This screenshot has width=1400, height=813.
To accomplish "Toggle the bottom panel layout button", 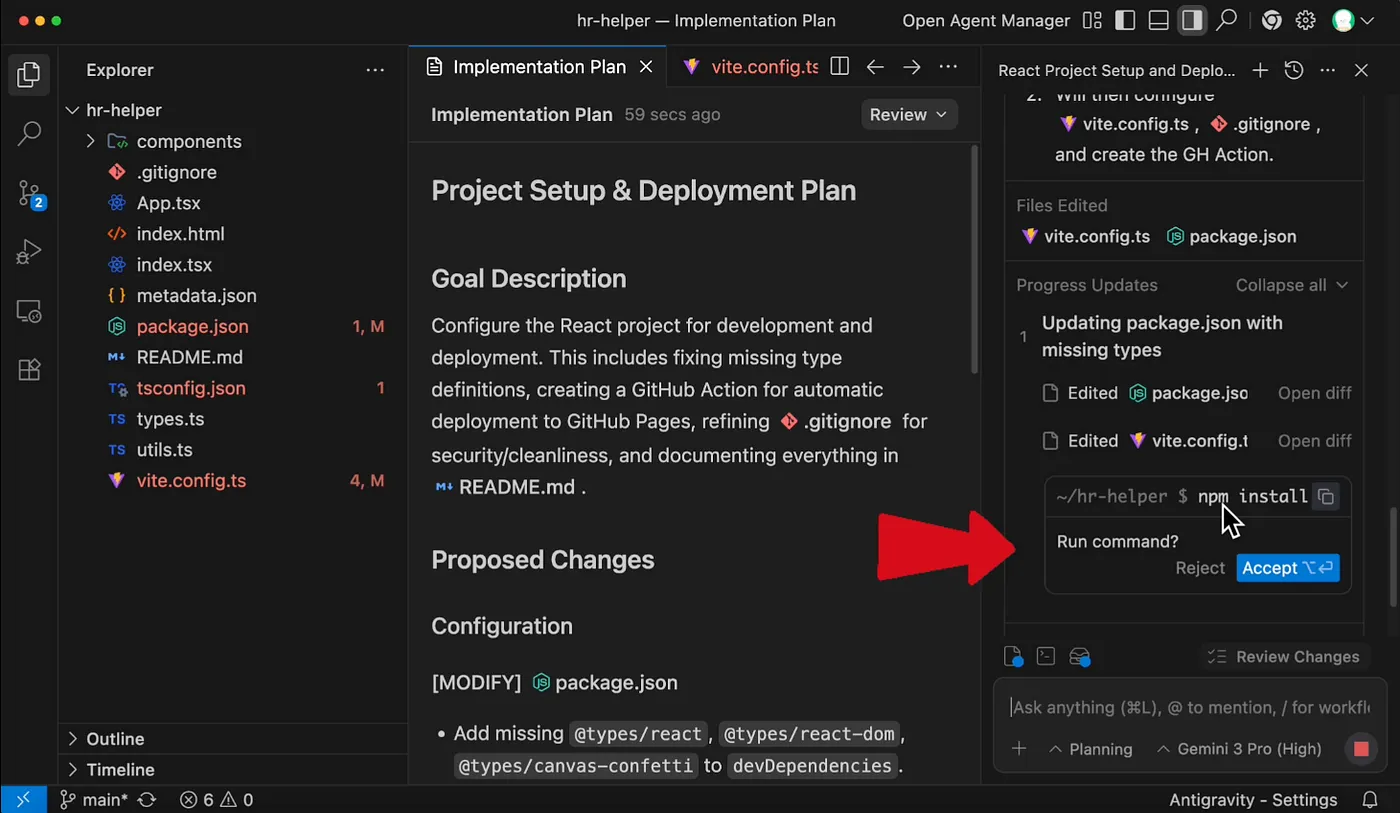I will (1159, 20).
